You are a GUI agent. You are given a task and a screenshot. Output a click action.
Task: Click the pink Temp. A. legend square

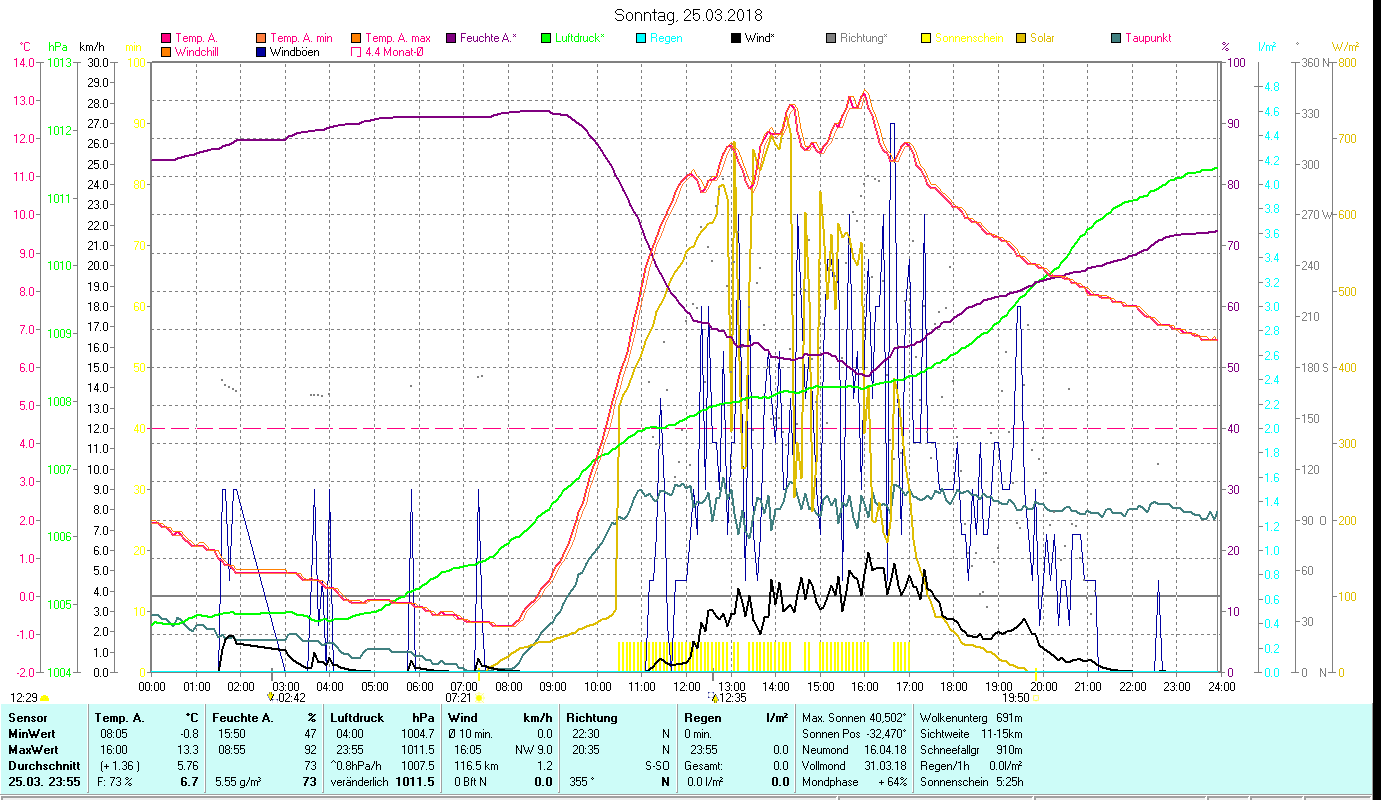click(x=166, y=38)
